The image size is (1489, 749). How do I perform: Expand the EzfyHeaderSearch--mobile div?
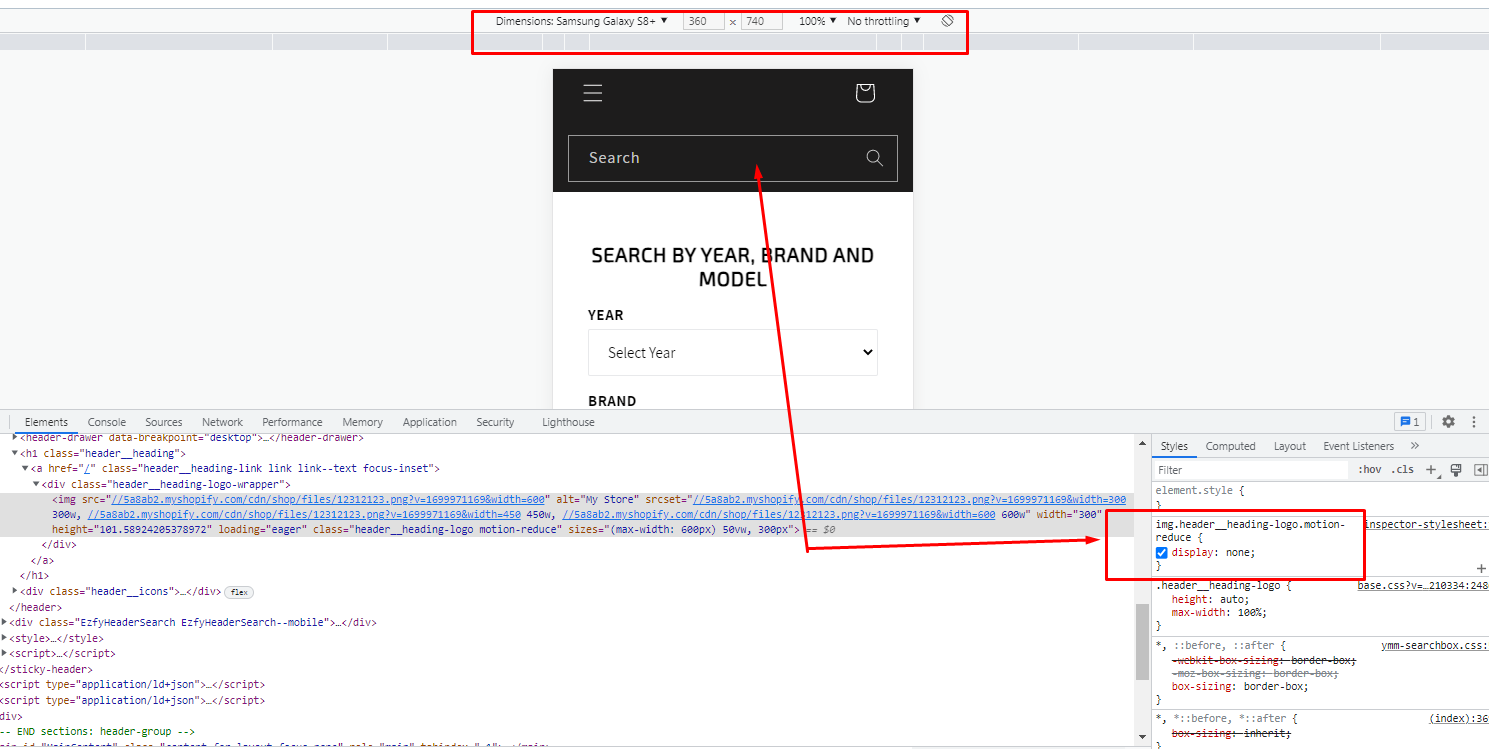tap(5, 622)
